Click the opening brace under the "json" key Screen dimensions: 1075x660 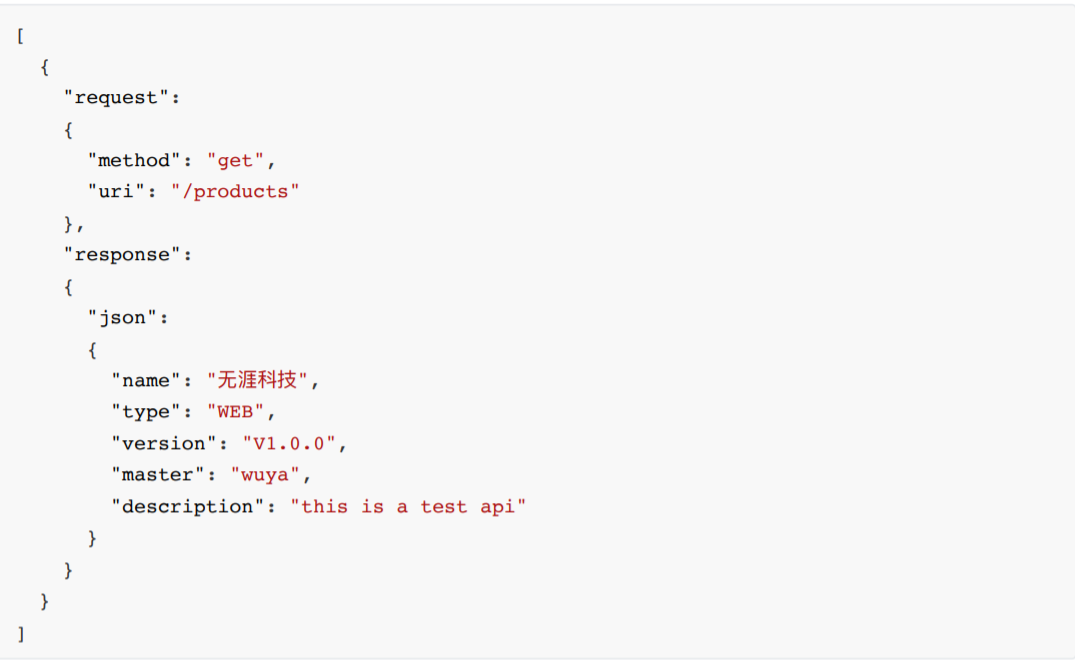click(x=92, y=350)
